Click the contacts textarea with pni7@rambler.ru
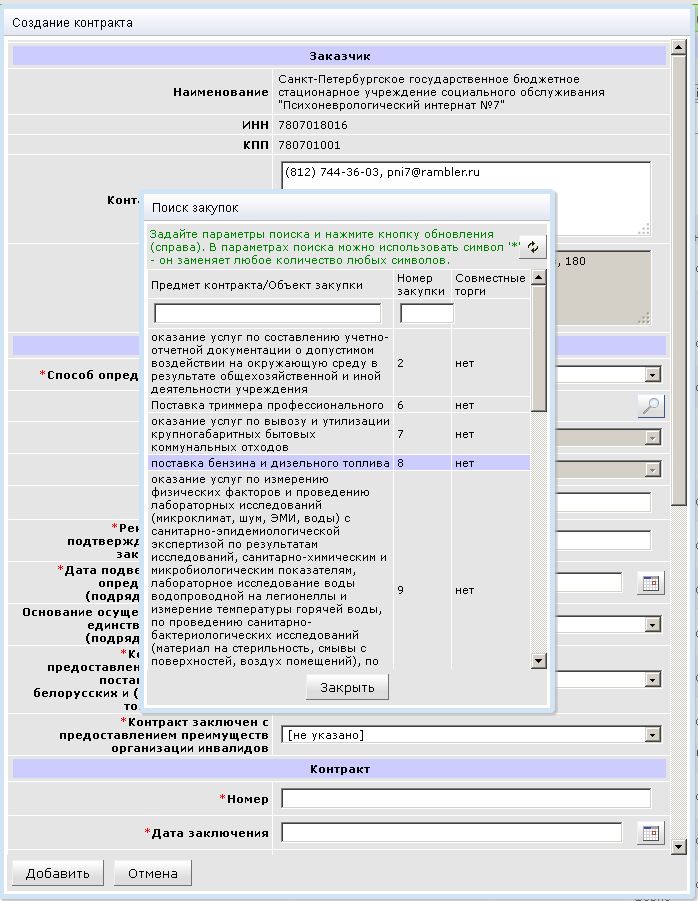 tap(466, 199)
